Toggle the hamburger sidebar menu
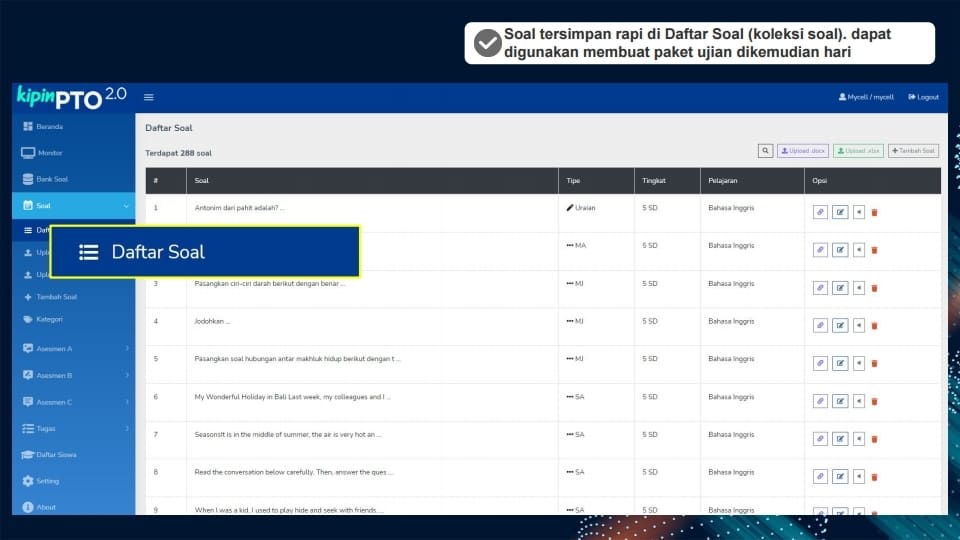The height and width of the screenshot is (540, 960). [149, 97]
